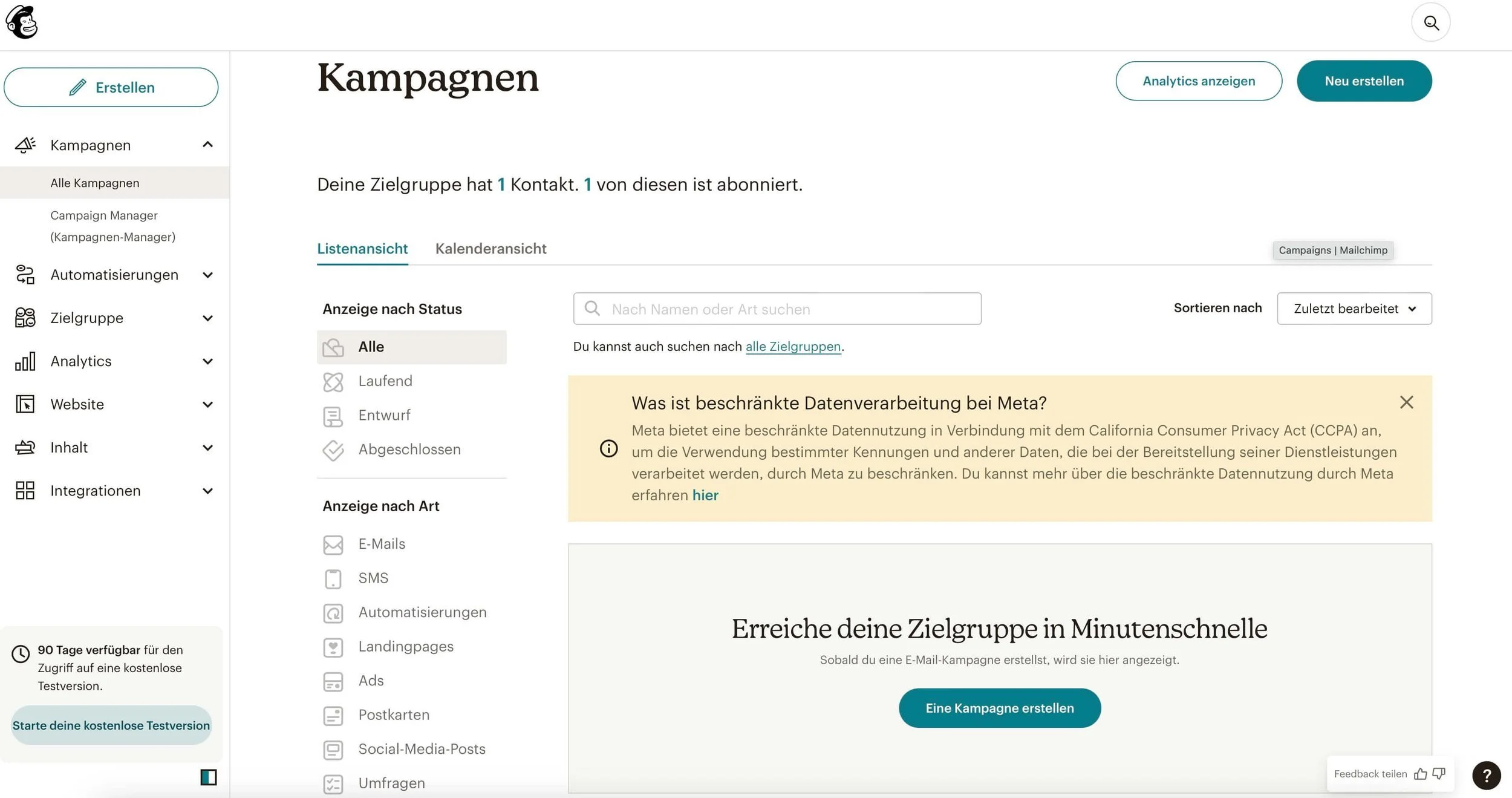Collapse sidebar using panel toggle icon

point(209,777)
